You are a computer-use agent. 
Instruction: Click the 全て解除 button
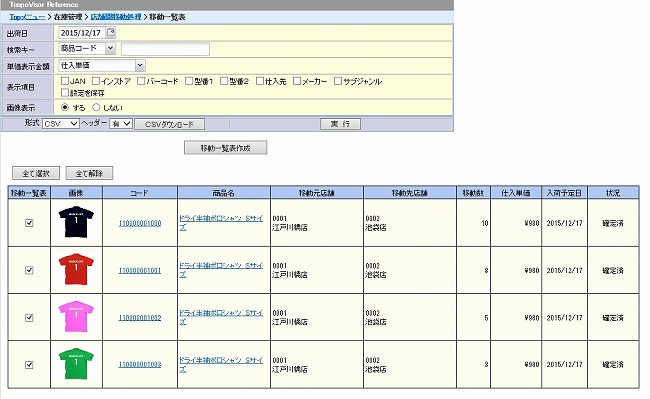click(90, 173)
